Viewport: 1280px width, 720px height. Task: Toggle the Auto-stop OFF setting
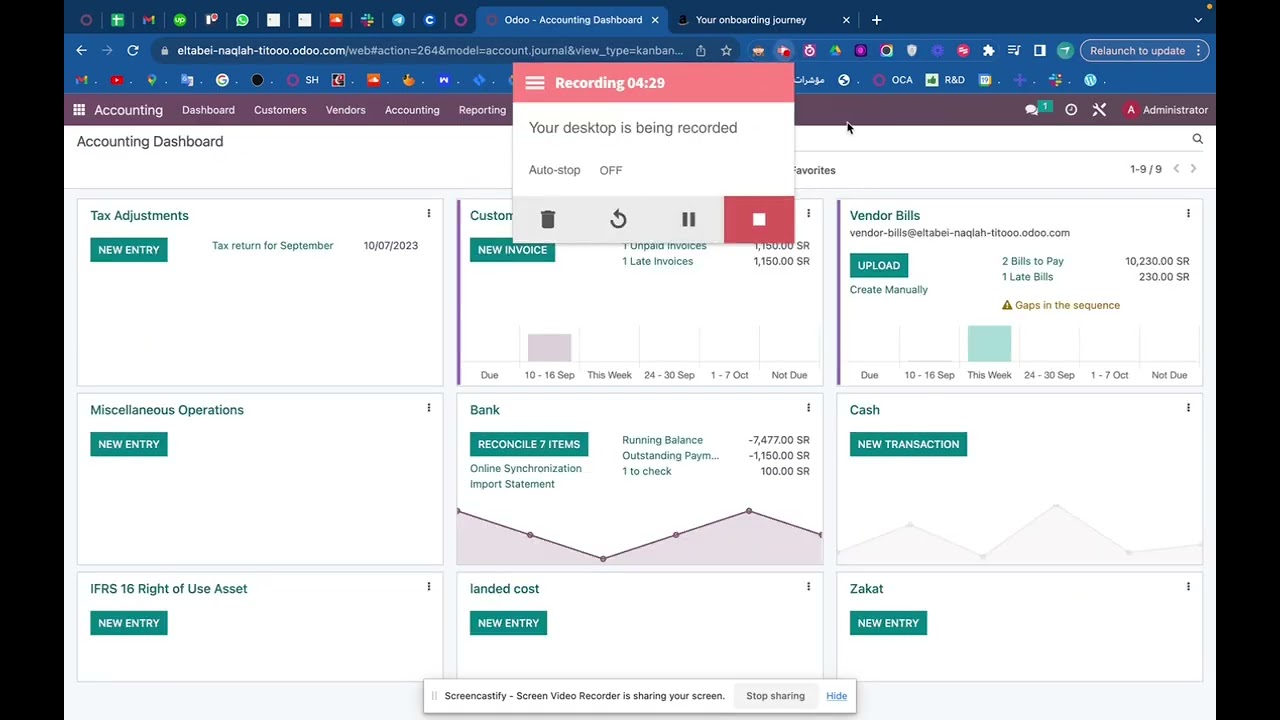[611, 170]
